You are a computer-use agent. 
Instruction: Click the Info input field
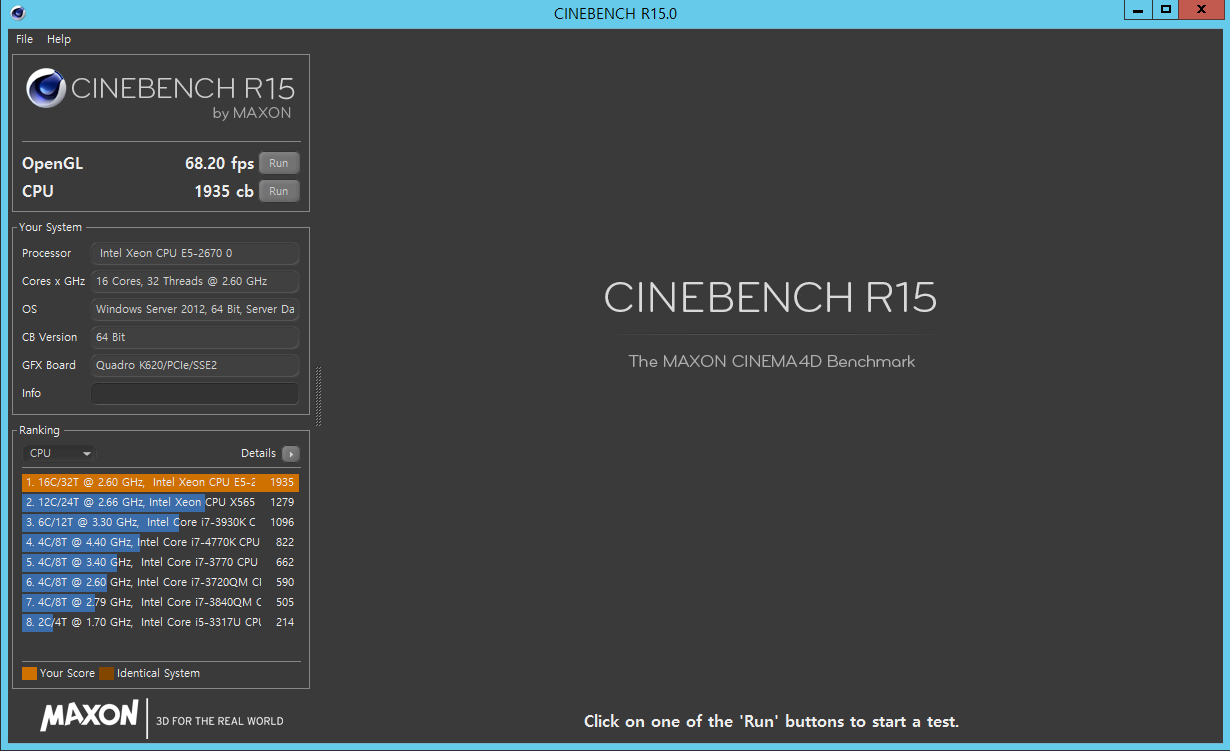pyautogui.click(x=195, y=393)
